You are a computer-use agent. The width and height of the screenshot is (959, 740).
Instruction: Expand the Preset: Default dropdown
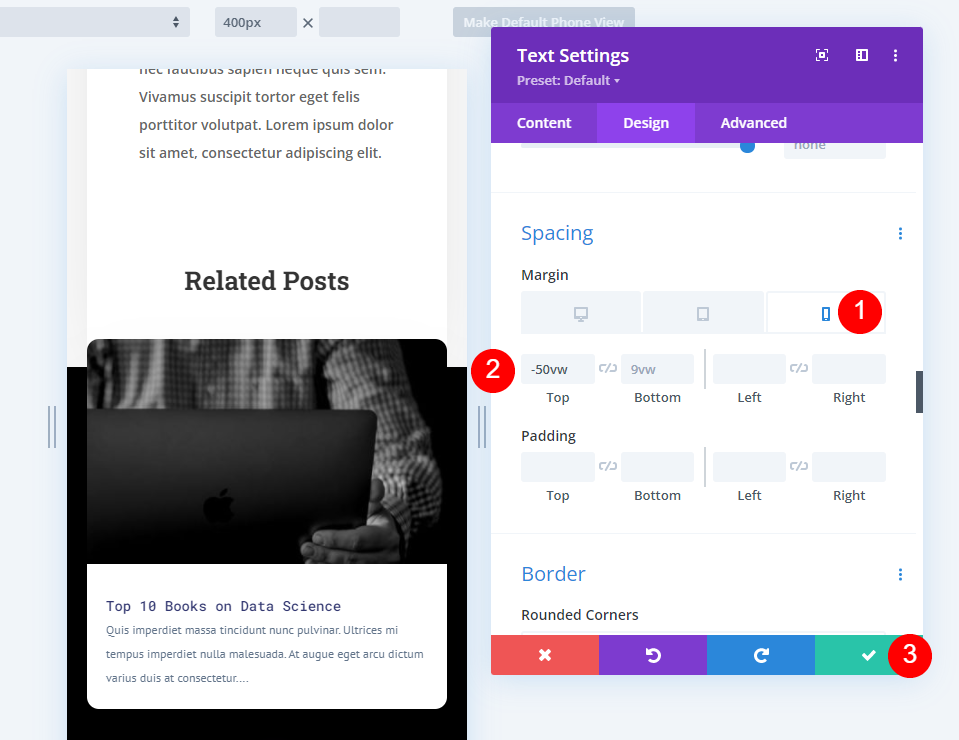tap(568, 81)
